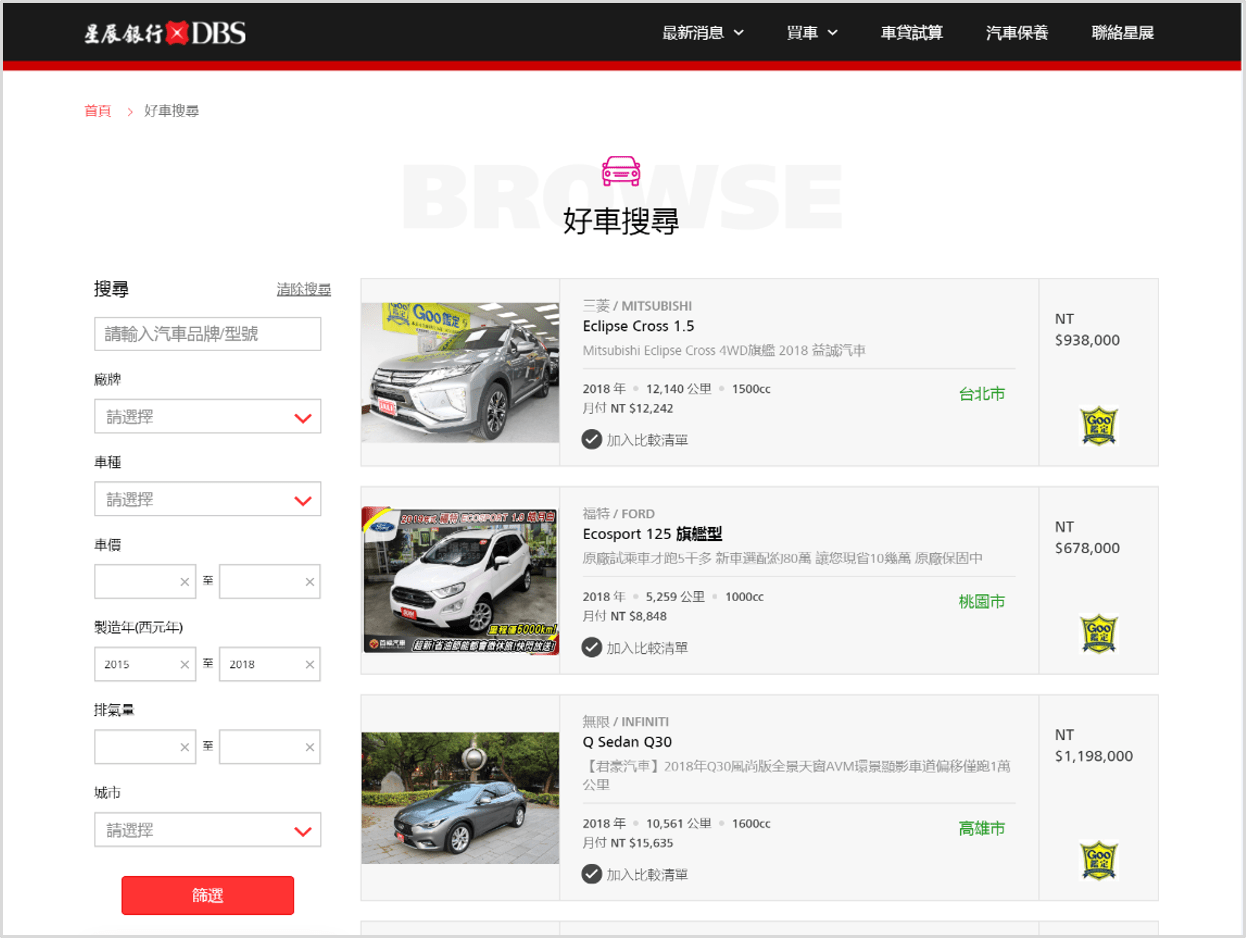
Task: Click the NT $678,000 price
Action: (1087, 538)
